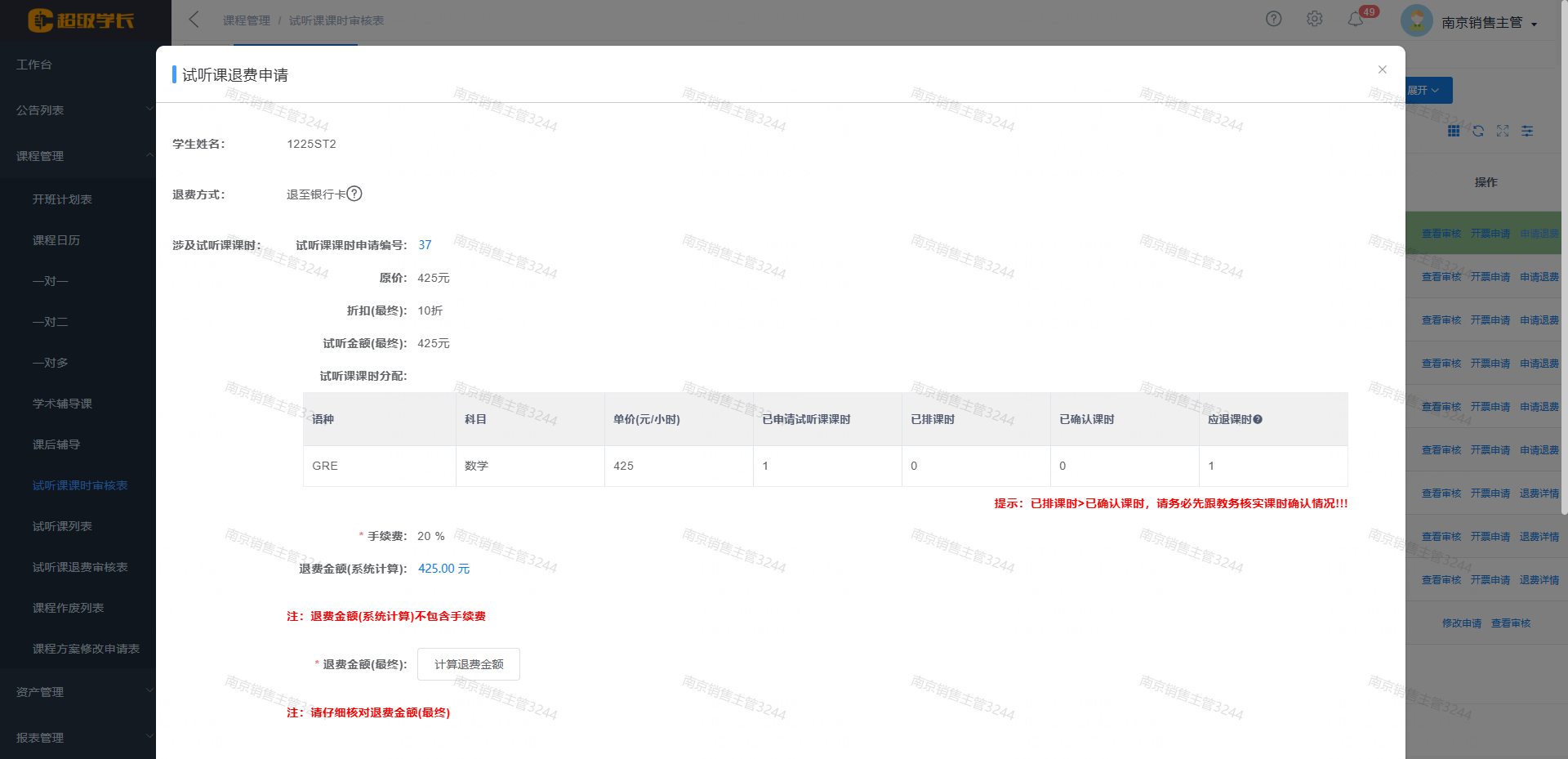Screen dimensions: 1568x759
Task: Open trial application number 37 link
Action: click(425, 245)
